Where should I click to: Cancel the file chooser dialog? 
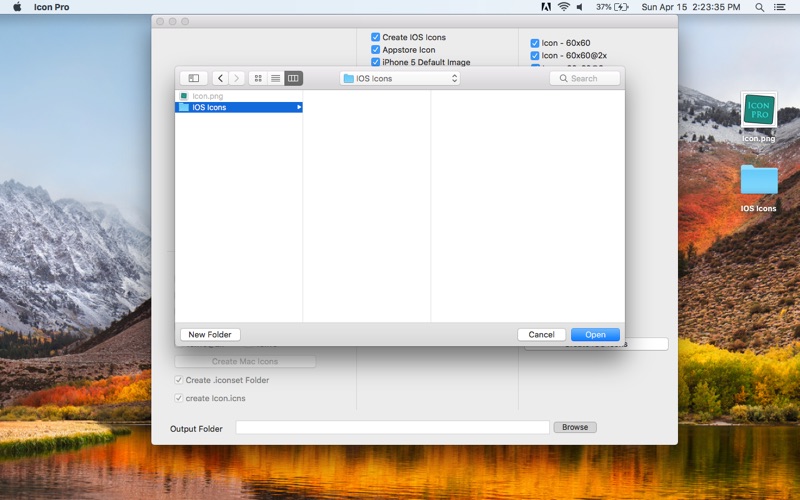[x=541, y=335]
